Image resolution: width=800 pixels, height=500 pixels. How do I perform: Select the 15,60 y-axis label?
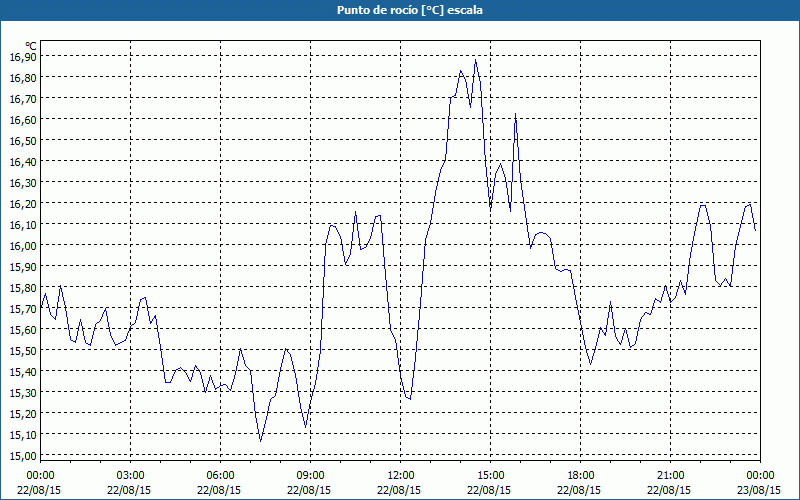pos(23,329)
